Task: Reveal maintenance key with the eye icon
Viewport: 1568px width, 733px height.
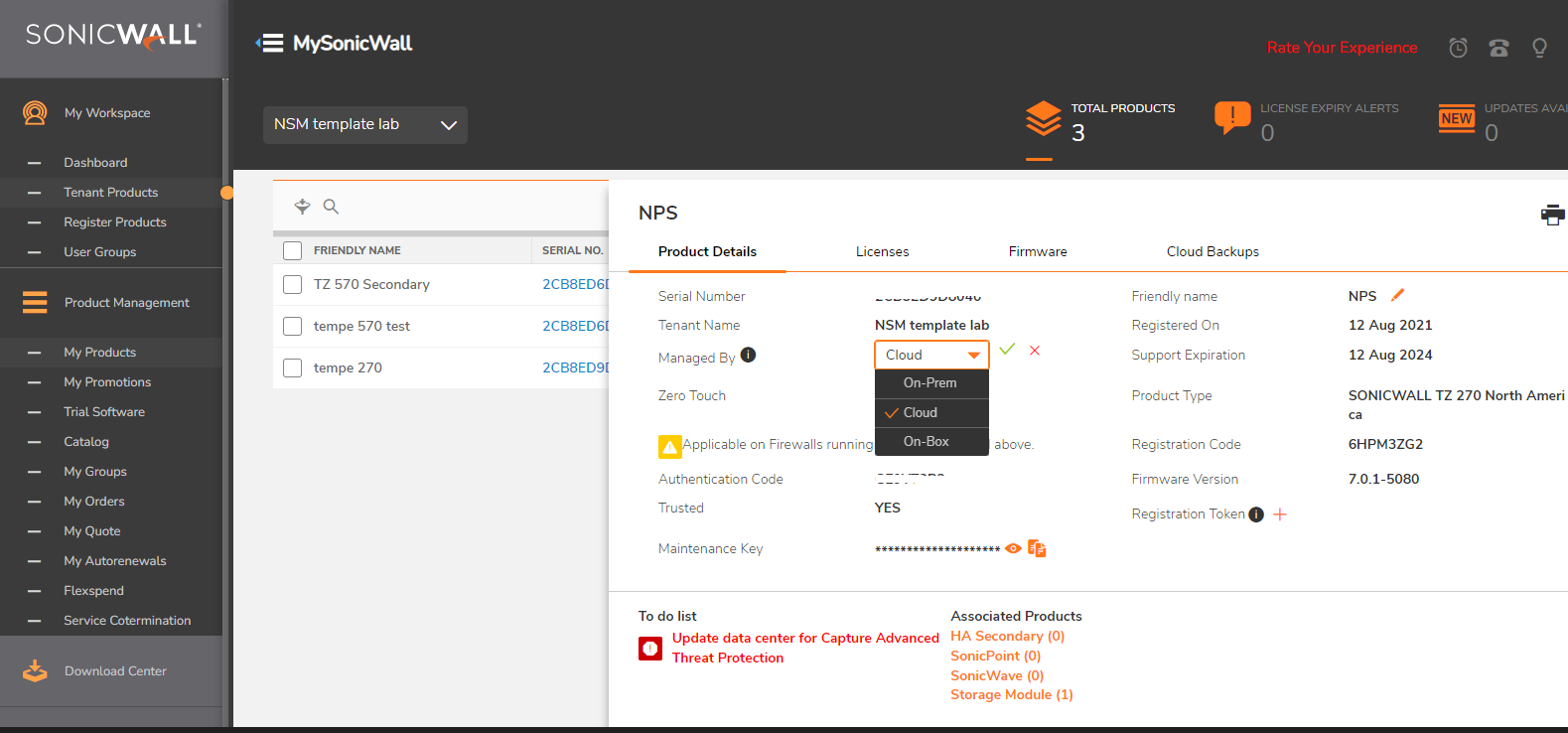Action: pyautogui.click(x=1013, y=548)
